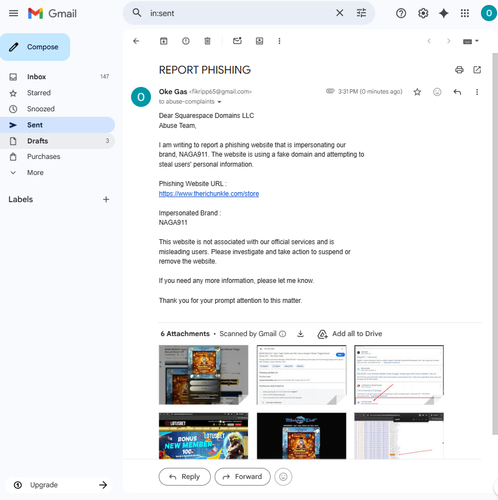
Task: Click the Move to inbox icon
Action: pos(259,41)
